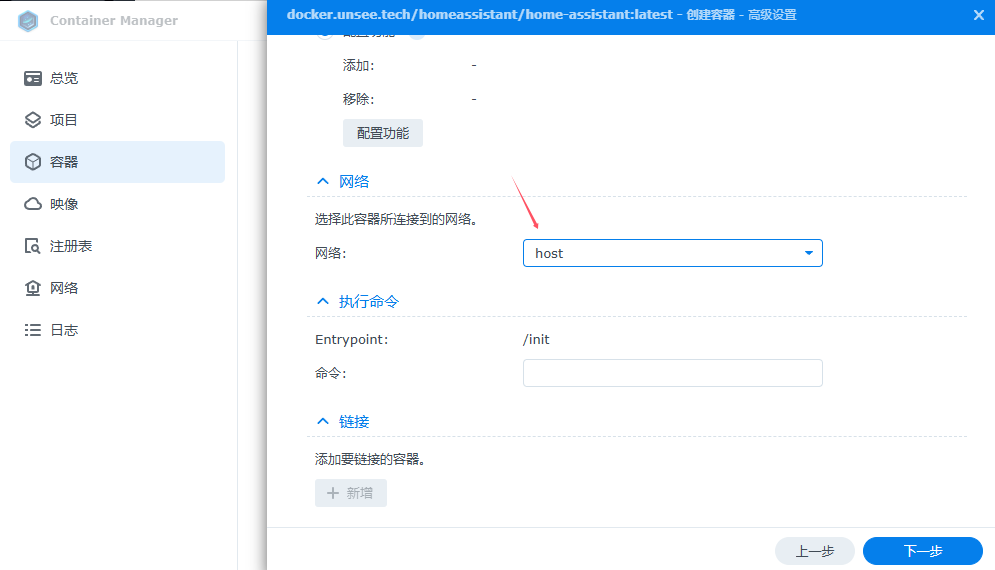
Task: Click the 总览 overview icon
Action: tap(33, 78)
